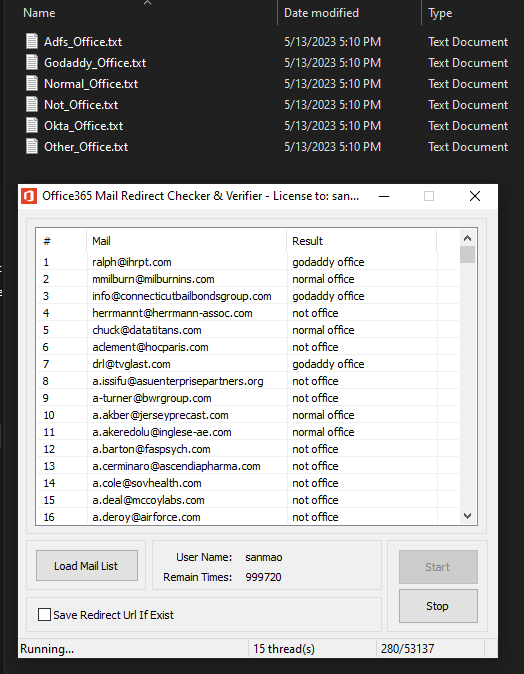524x674 pixels.
Task: Stop the running mail check
Action: pos(438,606)
